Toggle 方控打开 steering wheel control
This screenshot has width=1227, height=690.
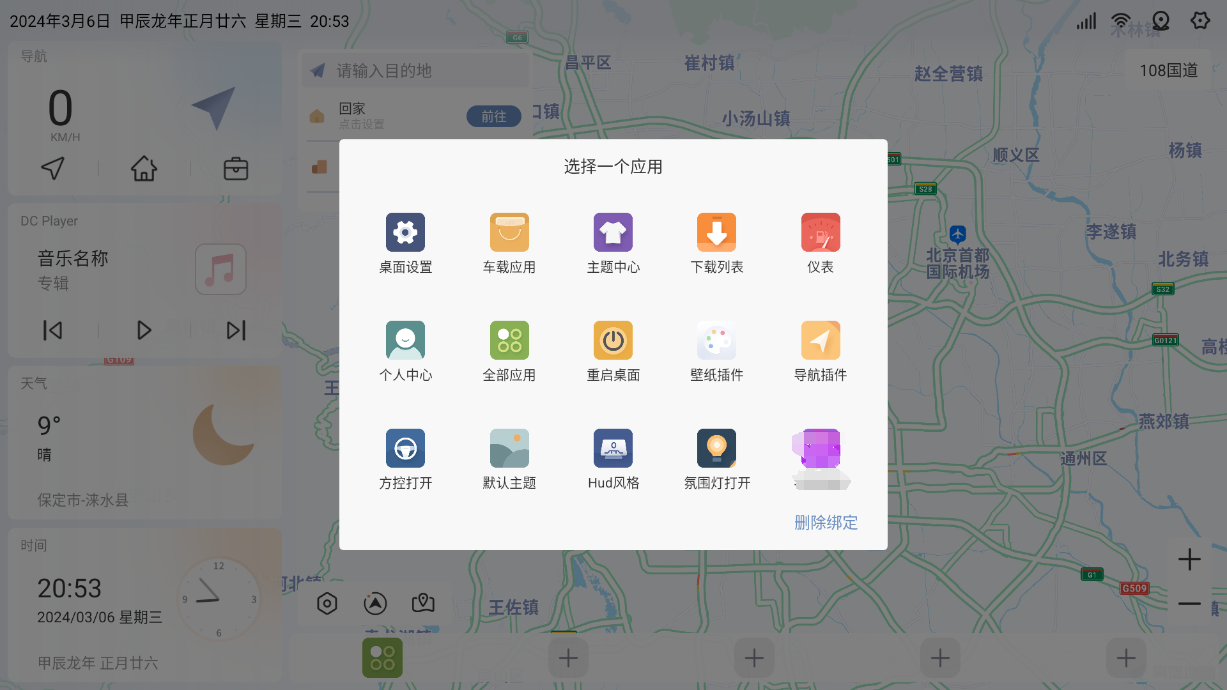(405, 449)
